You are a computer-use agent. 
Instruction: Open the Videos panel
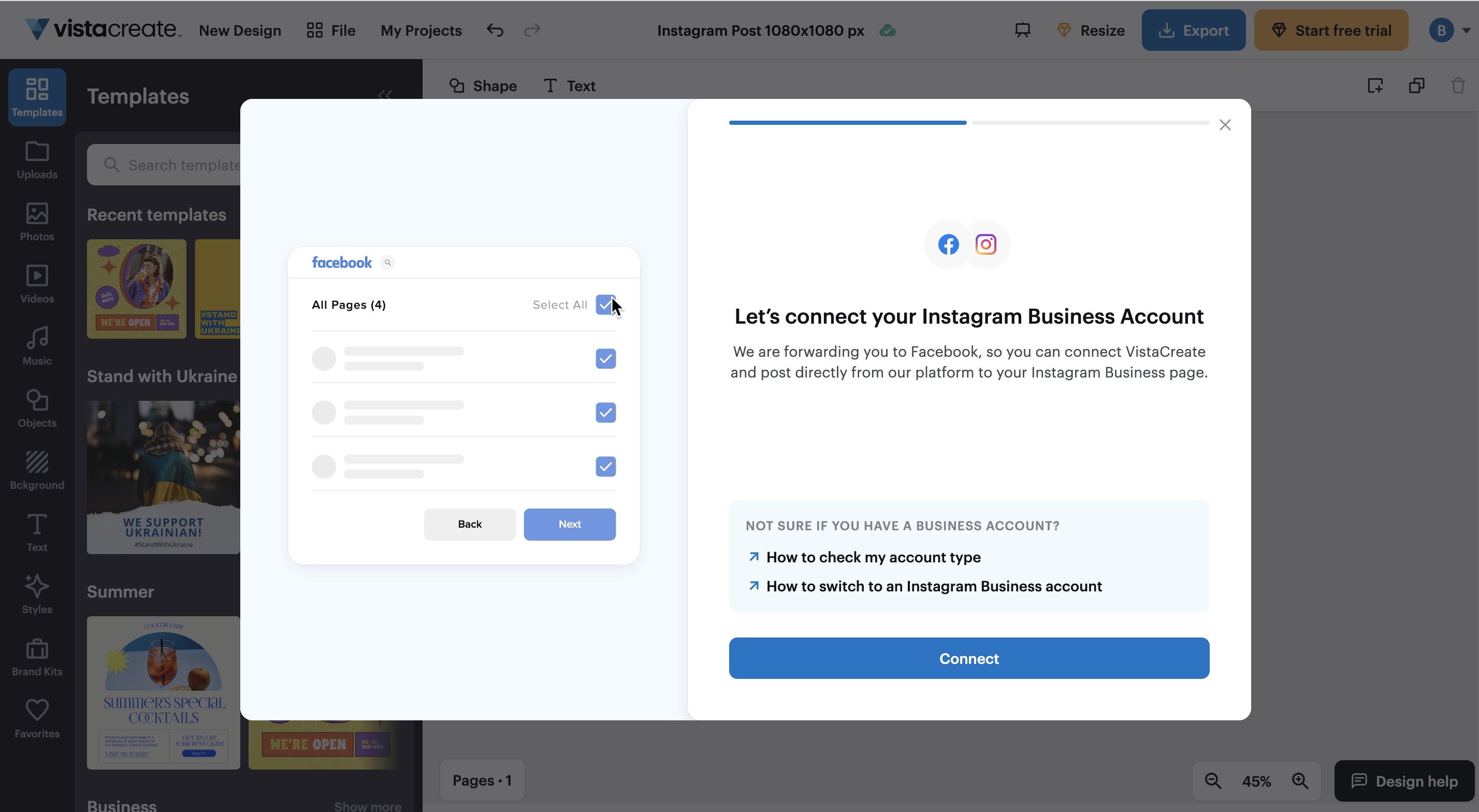tap(37, 284)
